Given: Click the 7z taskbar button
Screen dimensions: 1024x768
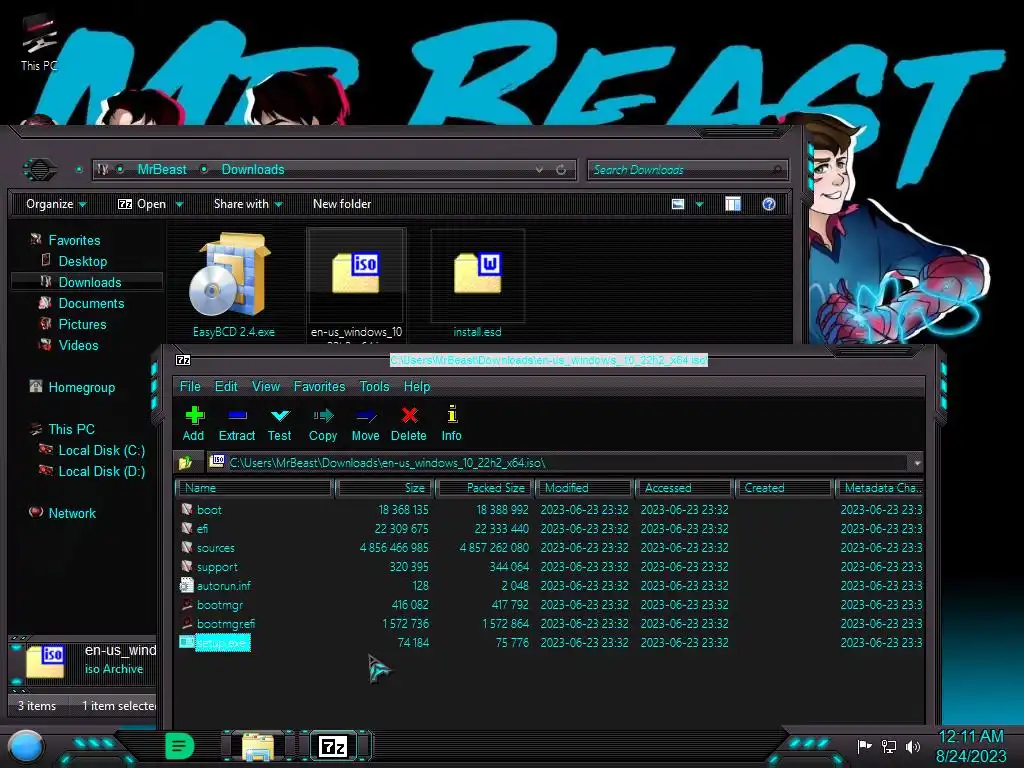Looking at the screenshot, I should tap(332, 746).
